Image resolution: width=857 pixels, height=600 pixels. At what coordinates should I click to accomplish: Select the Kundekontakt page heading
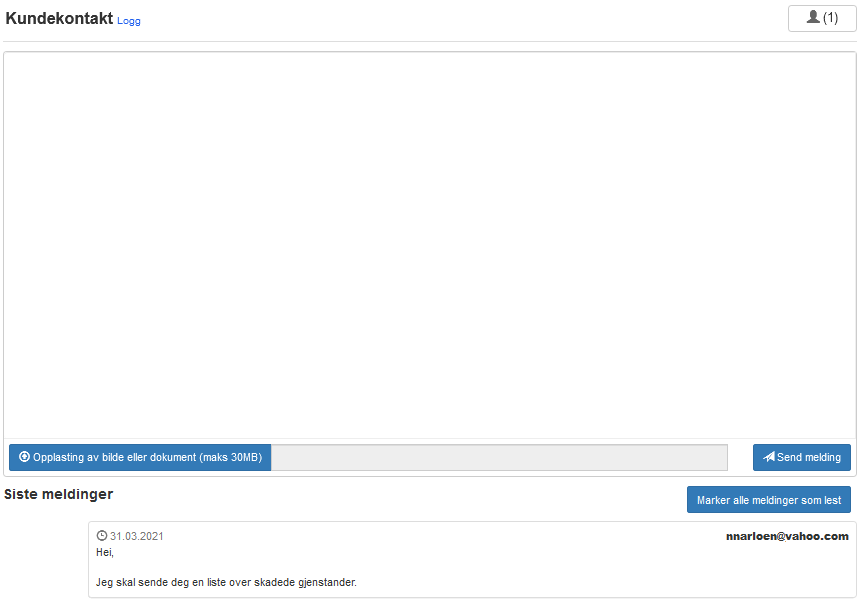tap(59, 18)
